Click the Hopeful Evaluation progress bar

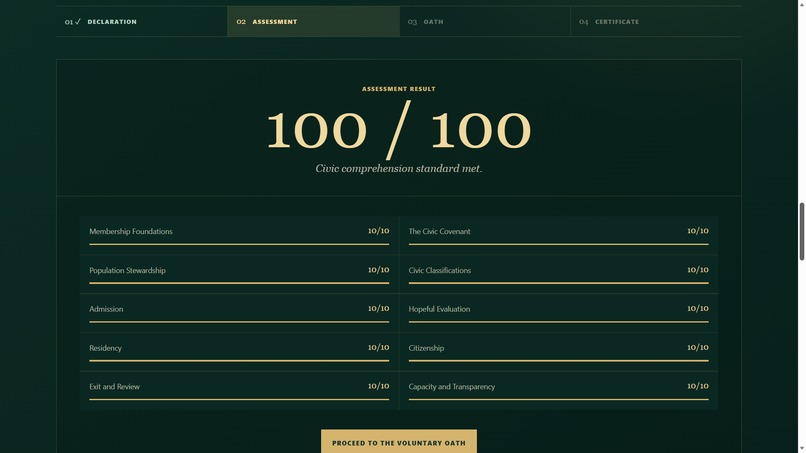click(x=558, y=322)
